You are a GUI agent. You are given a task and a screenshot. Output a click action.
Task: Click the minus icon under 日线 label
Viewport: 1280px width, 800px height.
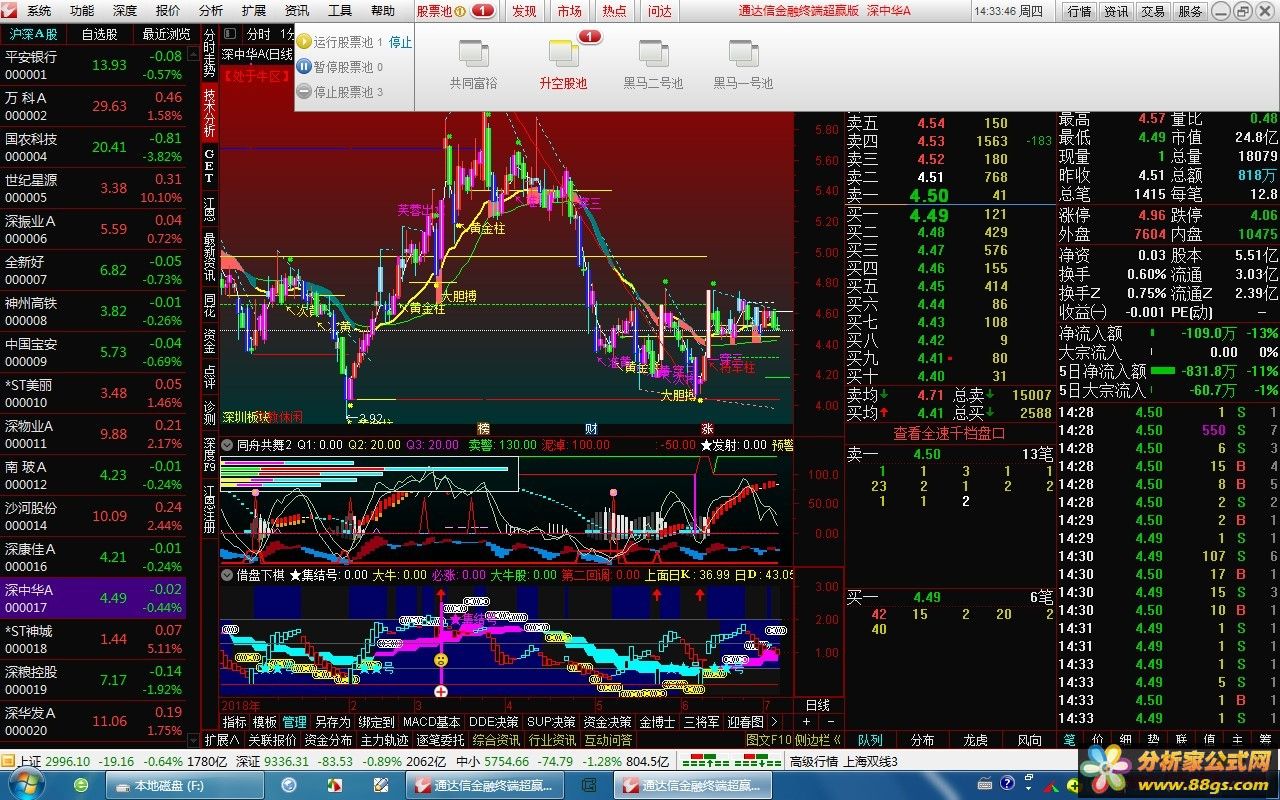(829, 722)
